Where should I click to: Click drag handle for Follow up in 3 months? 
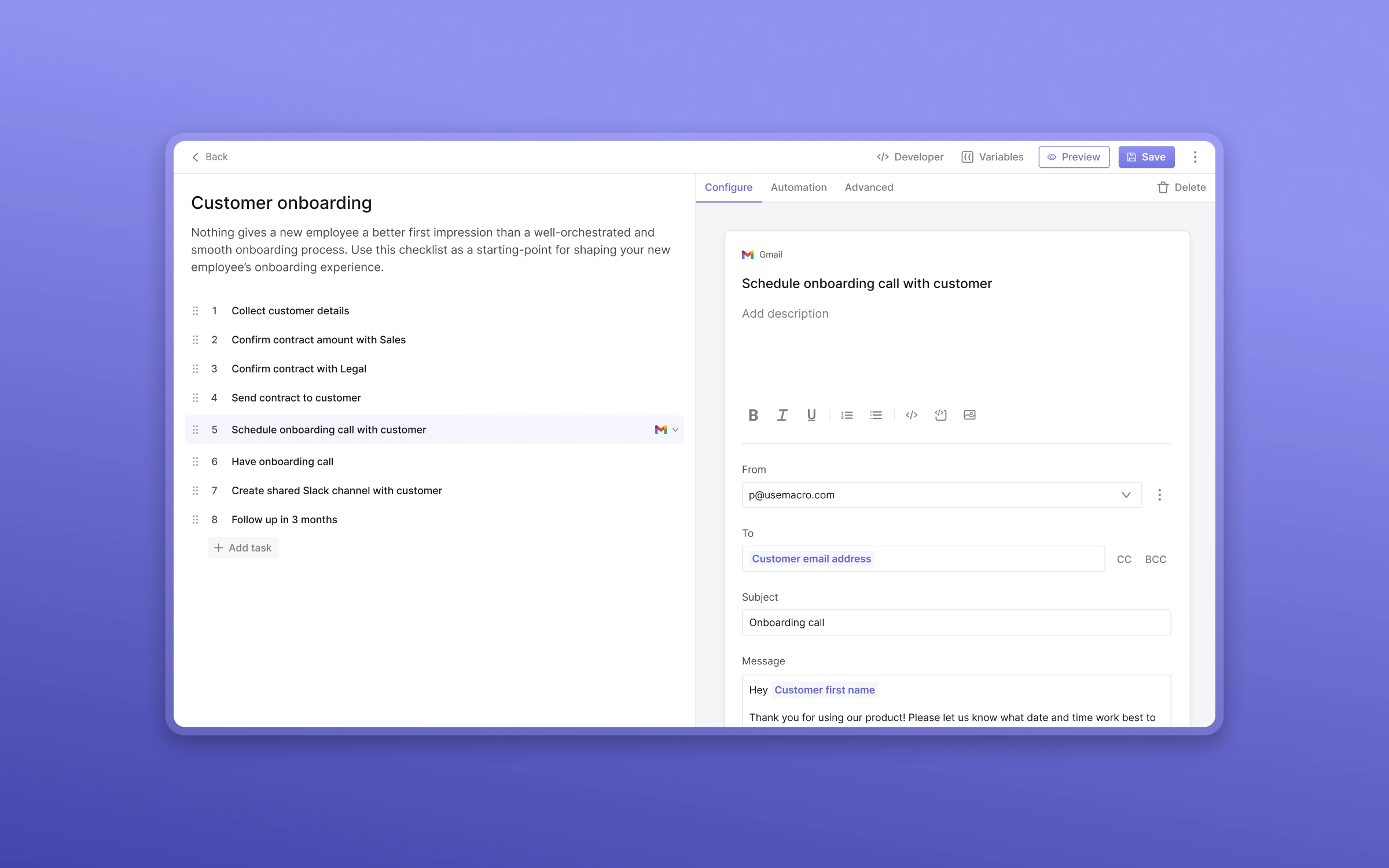195,519
